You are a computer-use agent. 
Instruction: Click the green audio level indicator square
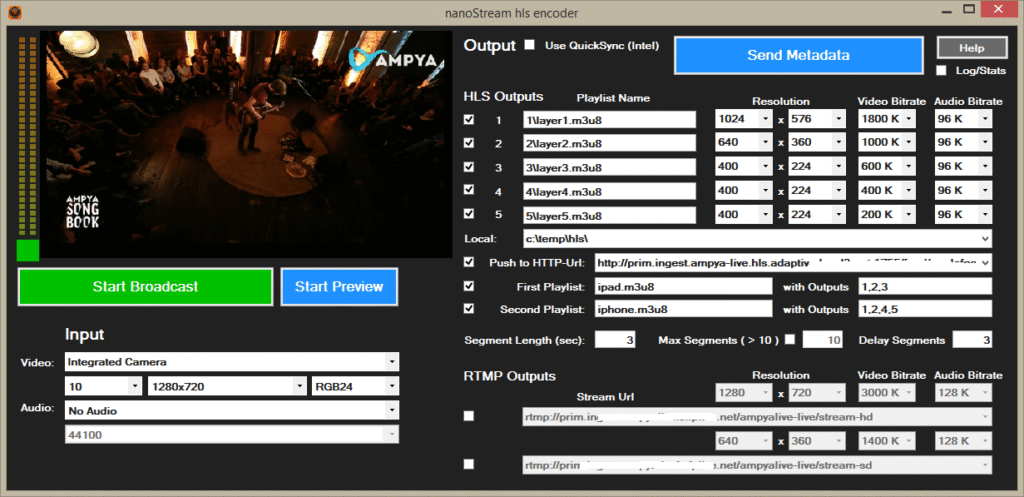(x=28, y=250)
